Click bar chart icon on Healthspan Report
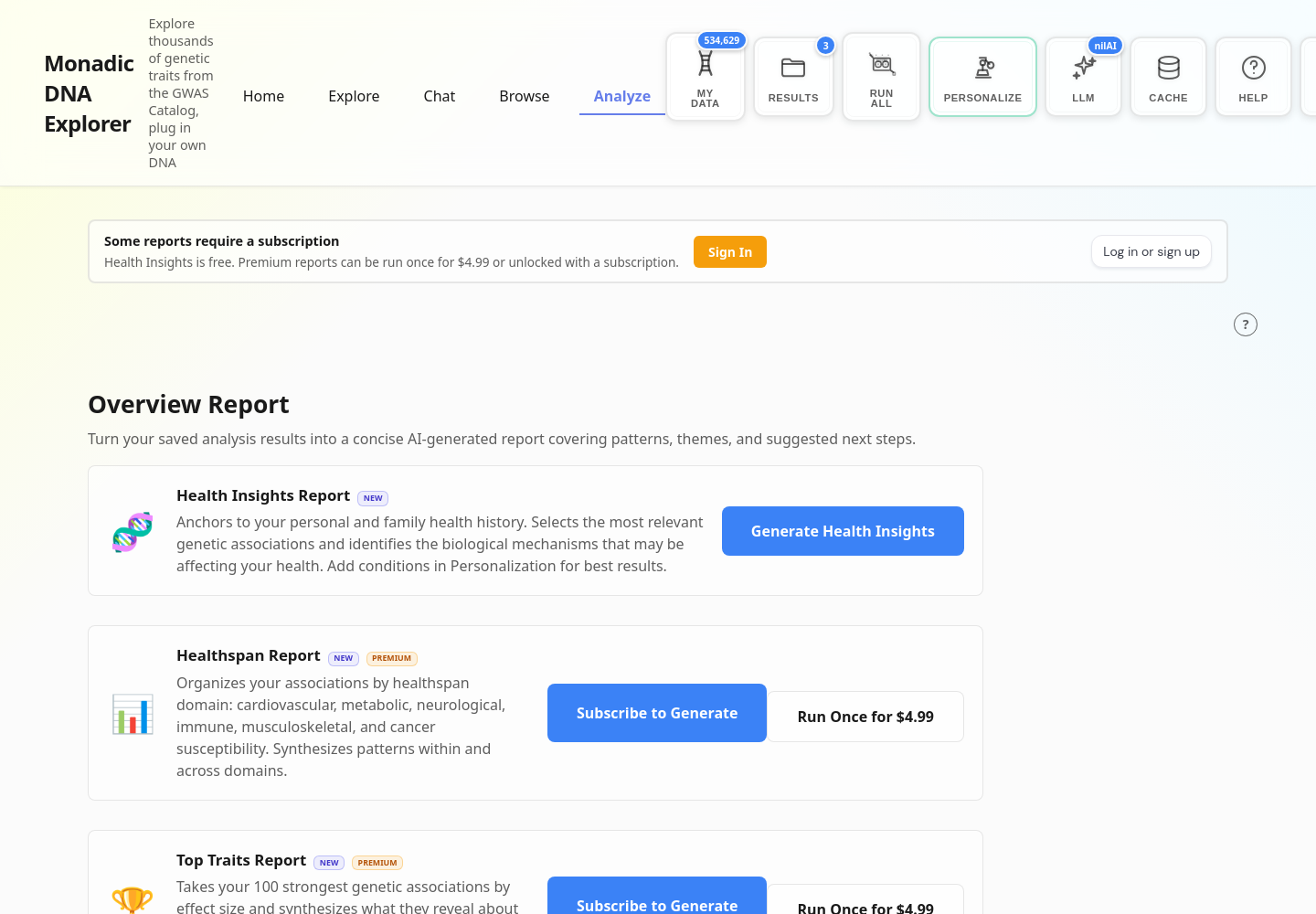The width and height of the screenshot is (1316, 914). (133, 714)
